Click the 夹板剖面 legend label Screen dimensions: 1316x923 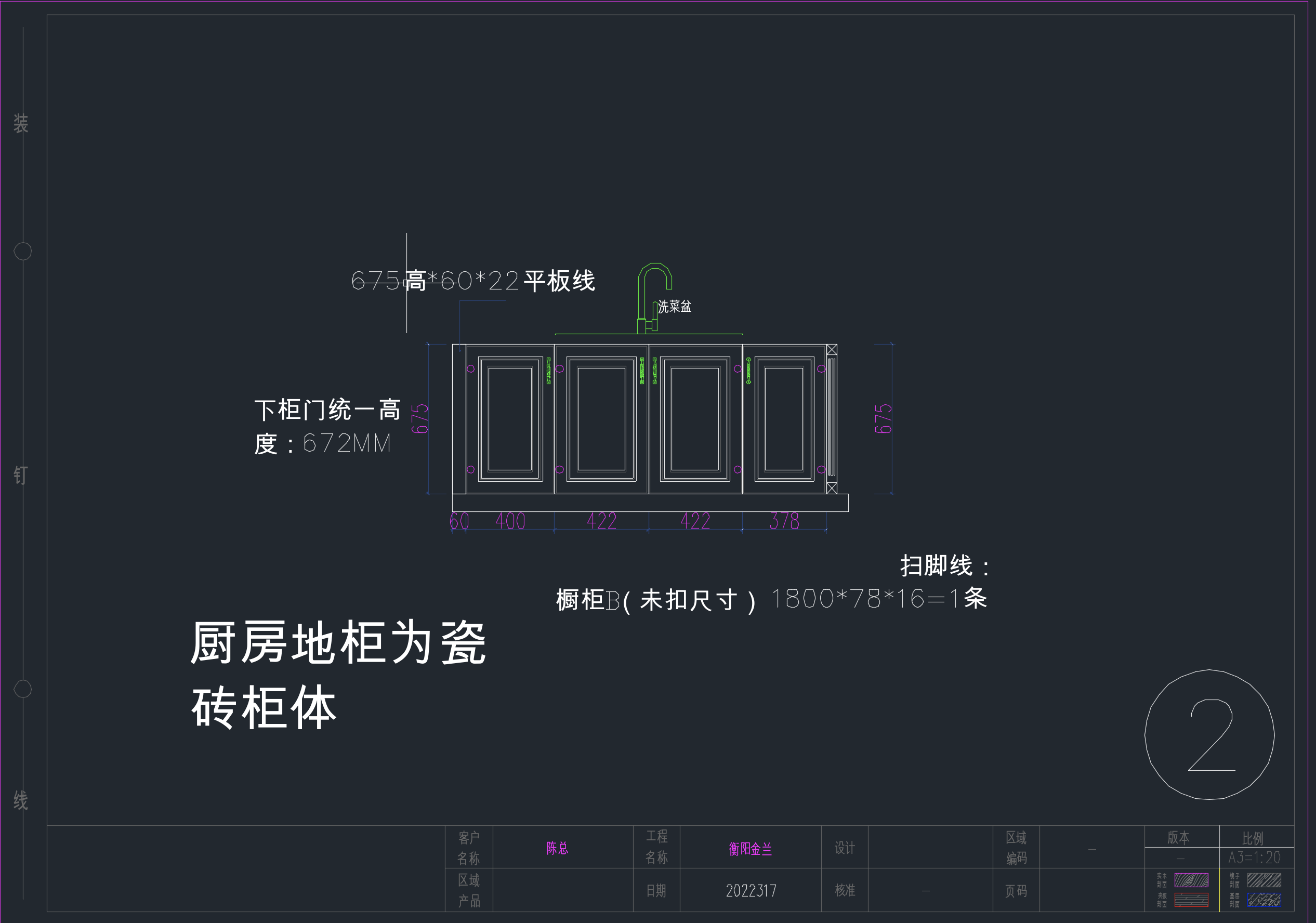coord(1161,900)
